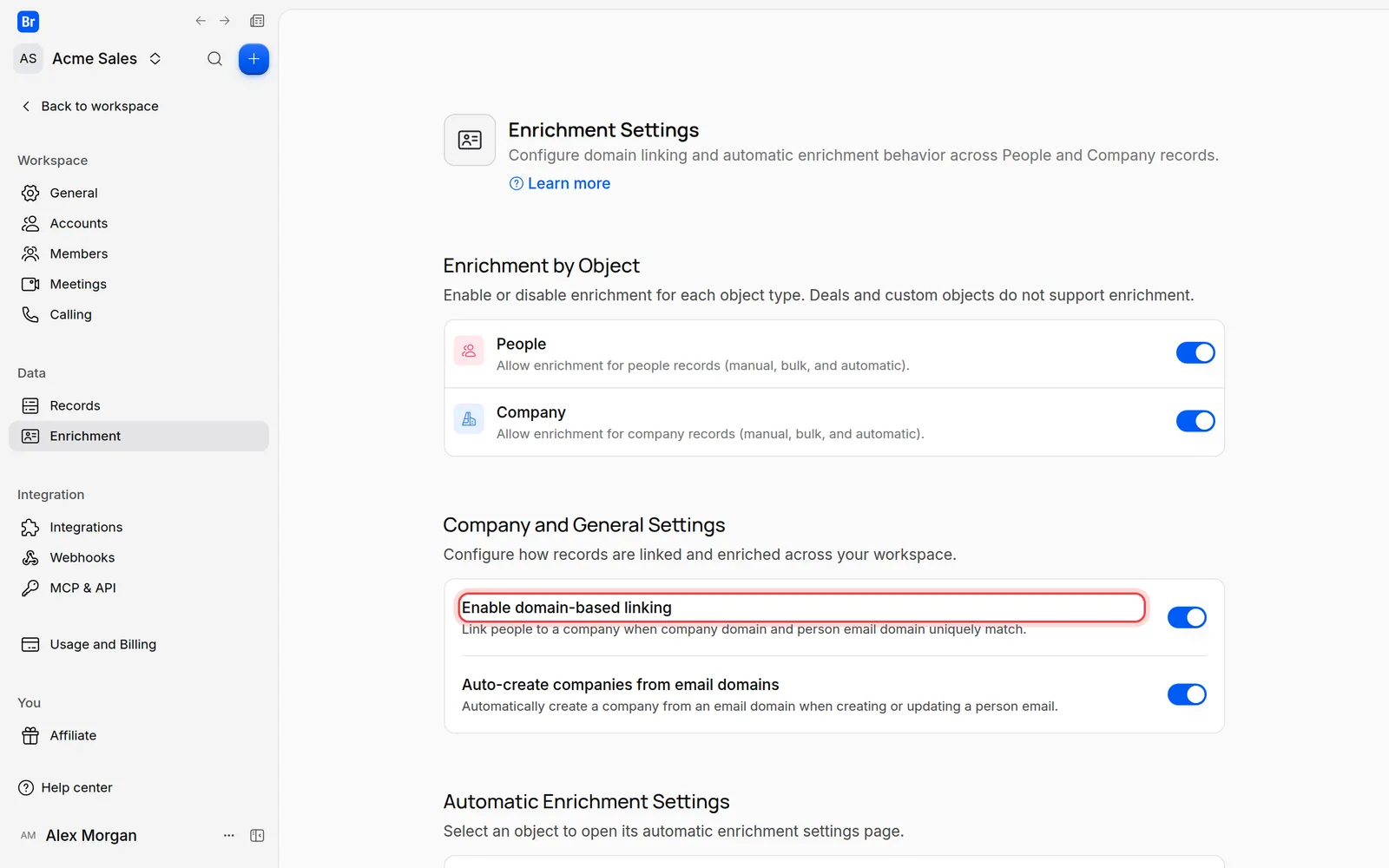
Task: Click the Calling phone icon
Action: [x=30, y=314]
